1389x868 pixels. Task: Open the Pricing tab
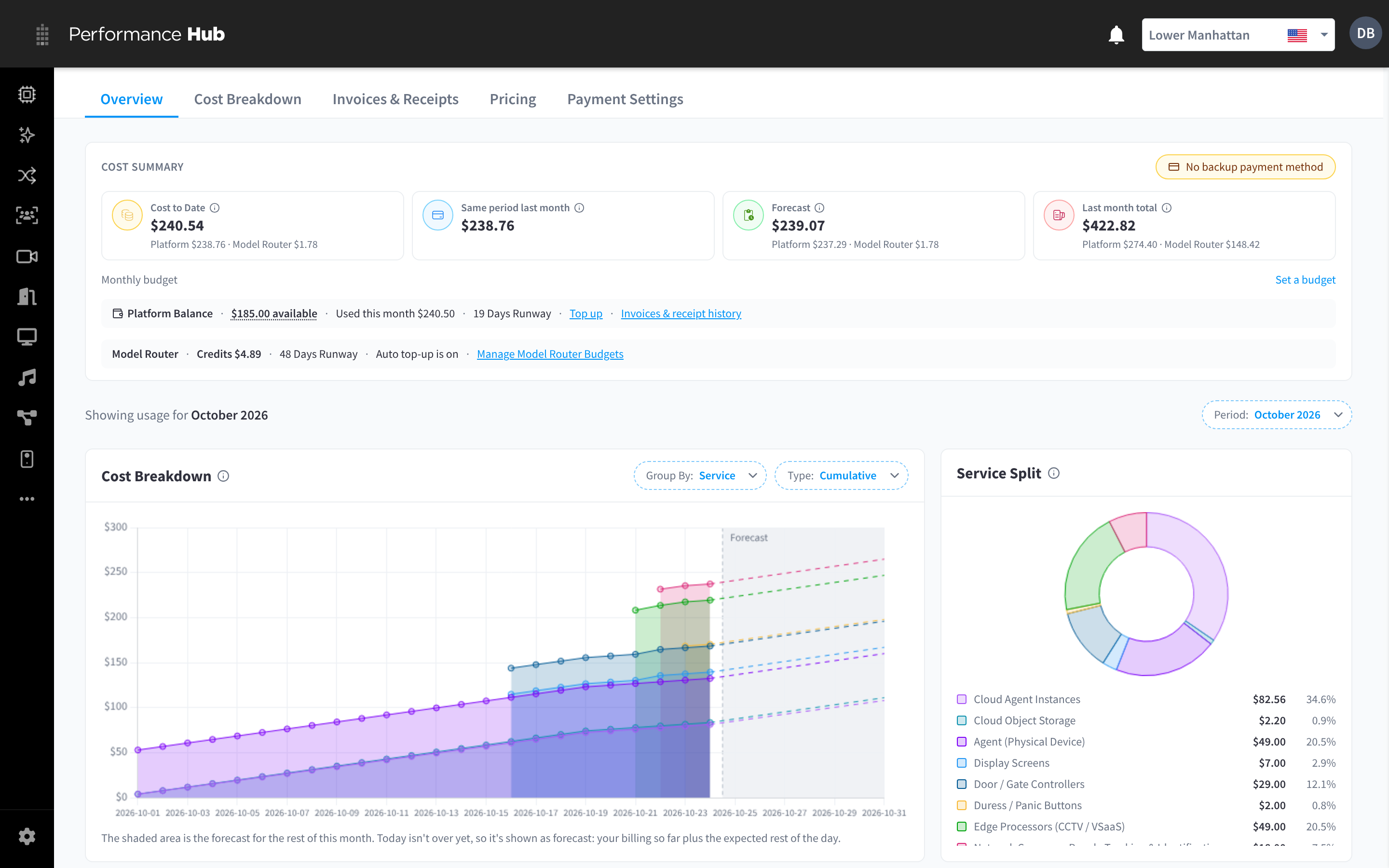(513, 99)
